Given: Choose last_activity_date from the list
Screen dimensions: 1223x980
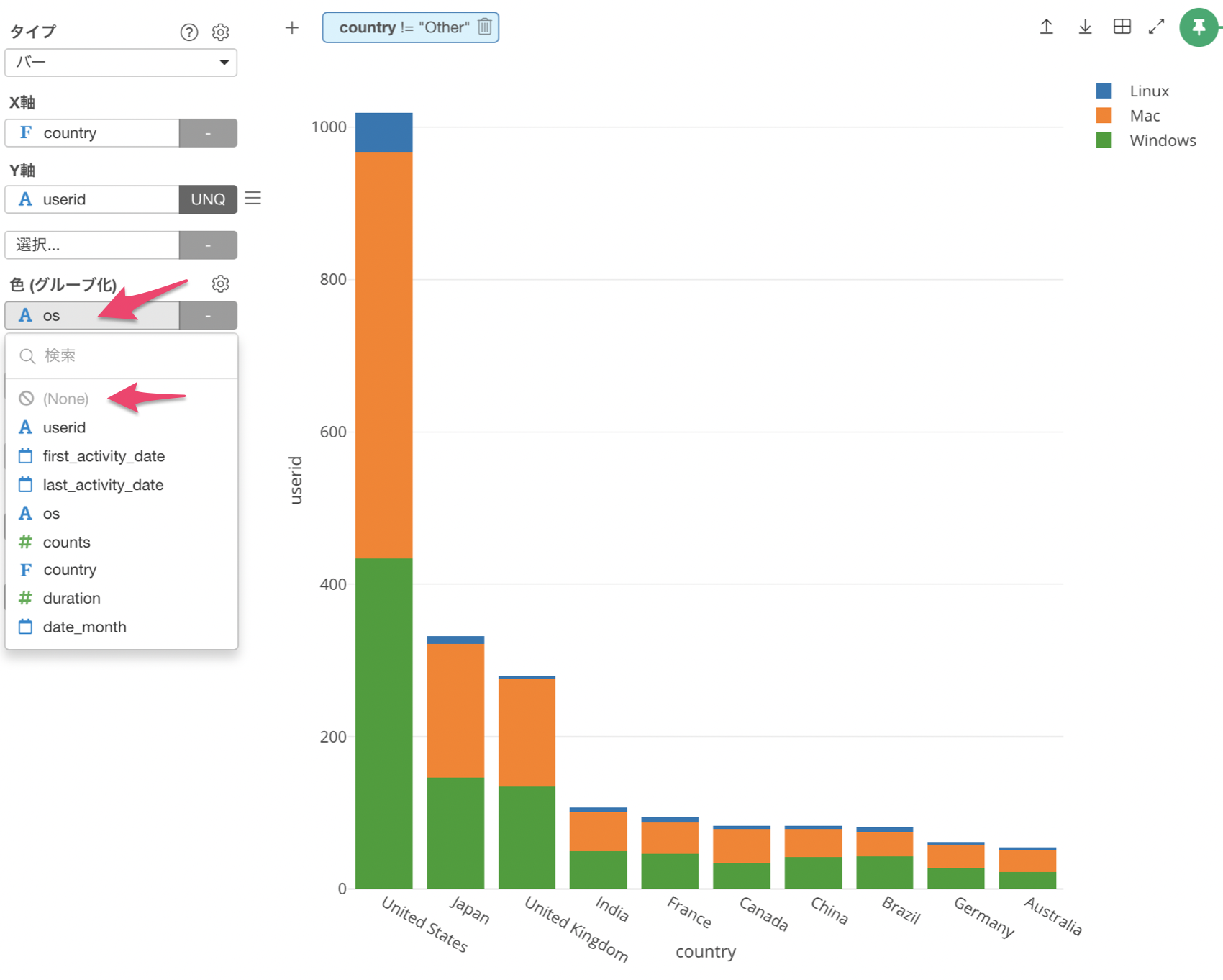Looking at the screenshot, I should coord(122,485).
